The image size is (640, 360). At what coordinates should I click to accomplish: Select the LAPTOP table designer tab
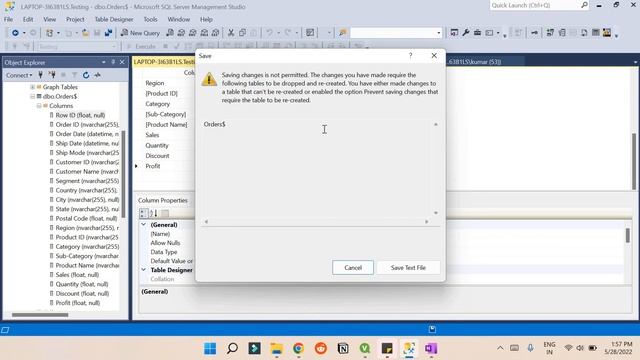[x=164, y=62]
